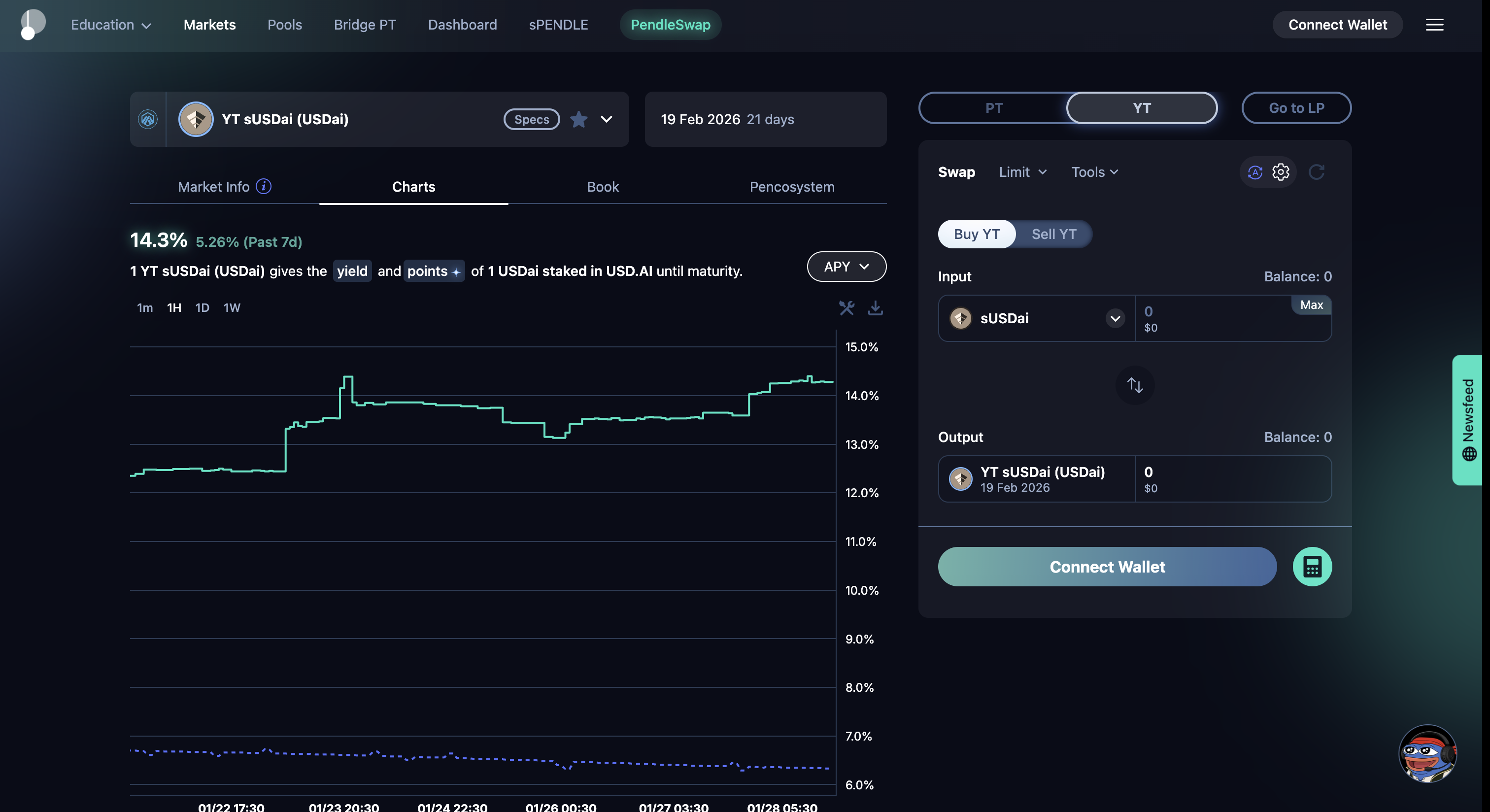Open swap settings gear icon
The height and width of the screenshot is (812, 1490).
click(1280, 172)
